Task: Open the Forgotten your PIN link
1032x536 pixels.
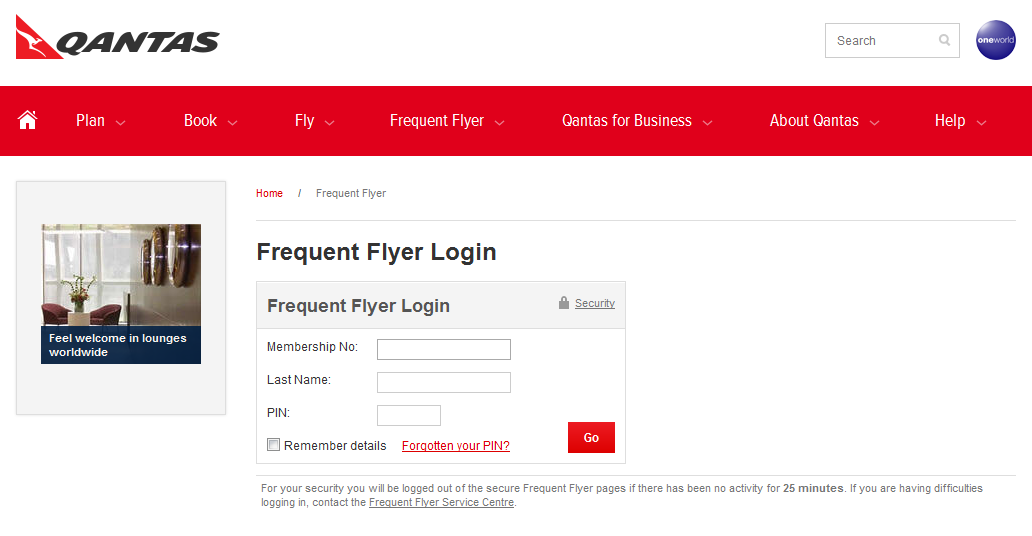Action: [455, 446]
